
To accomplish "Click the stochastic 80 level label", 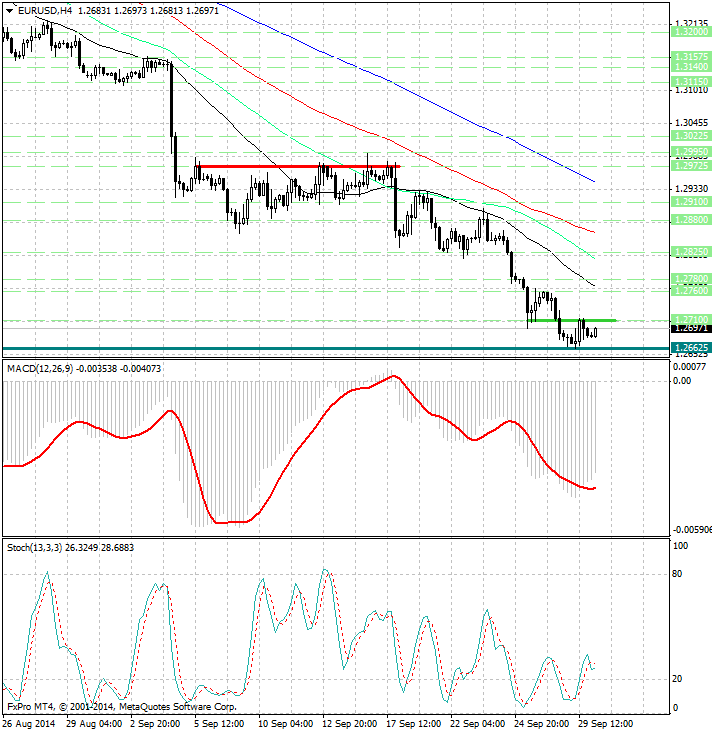I will click(677, 574).
